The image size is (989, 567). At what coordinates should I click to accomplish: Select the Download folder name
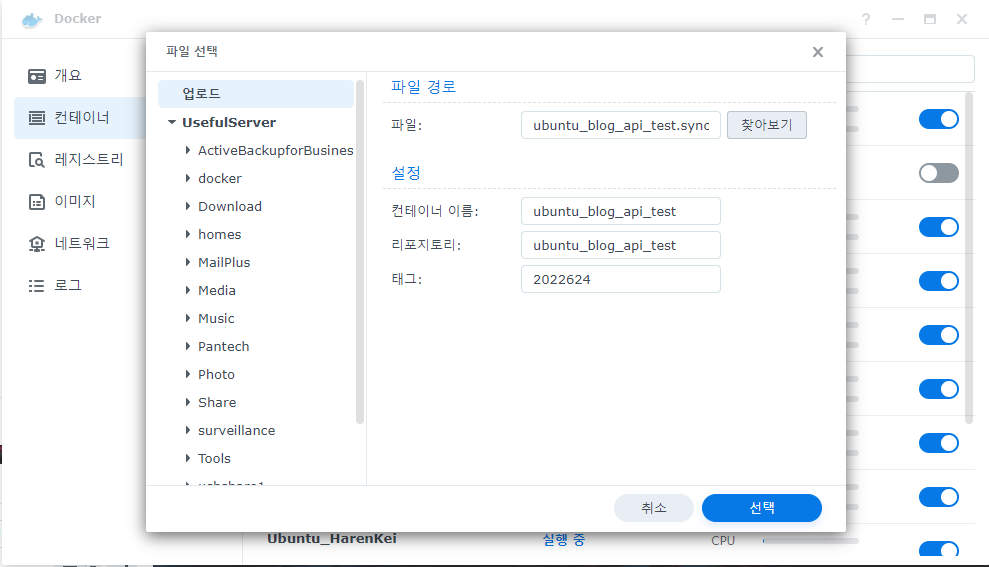230,206
